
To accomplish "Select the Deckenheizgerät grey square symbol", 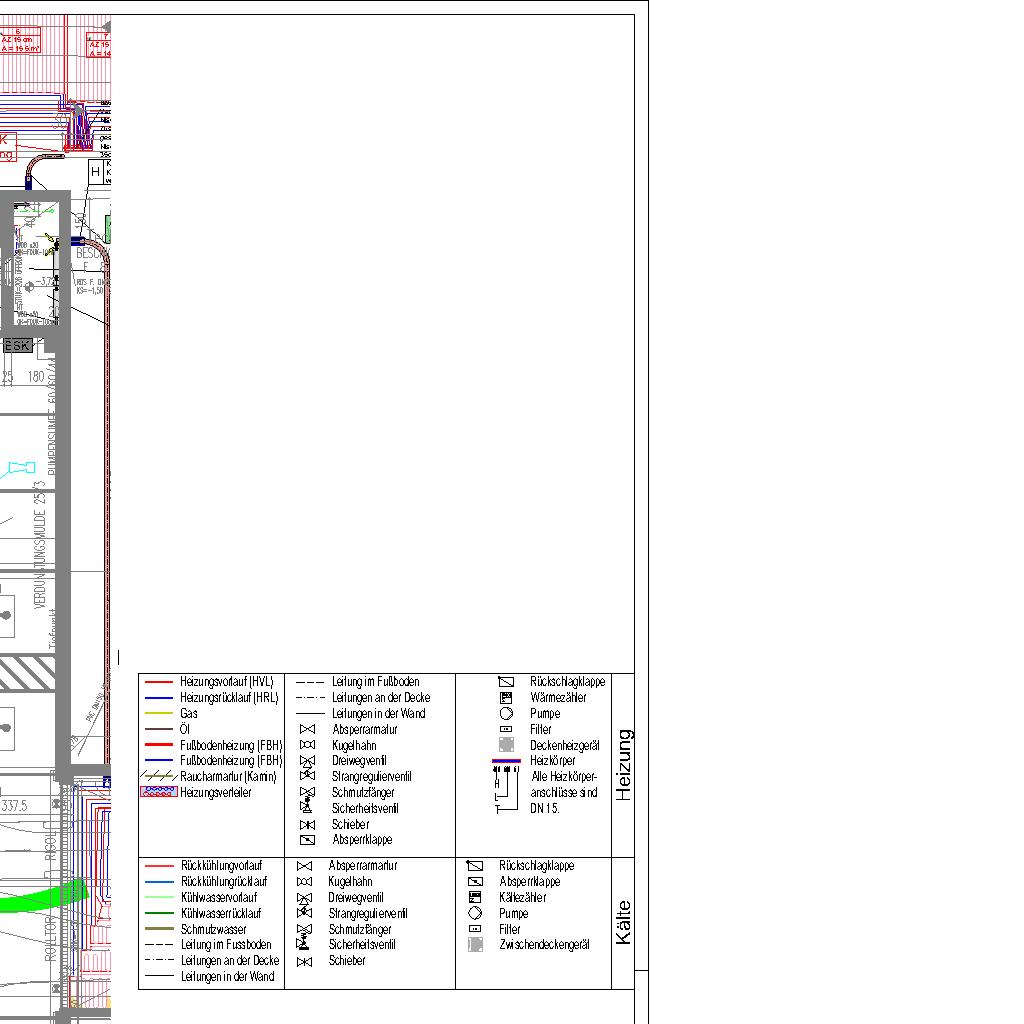I will click(506, 745).
